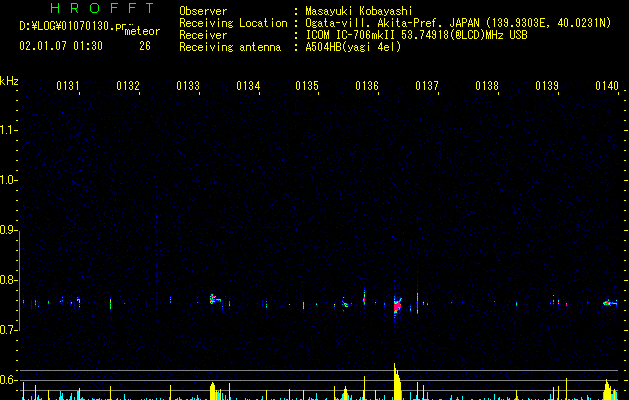
Task: Click time marker 0139
Action: pyautogui.click(x=547, y=86)
